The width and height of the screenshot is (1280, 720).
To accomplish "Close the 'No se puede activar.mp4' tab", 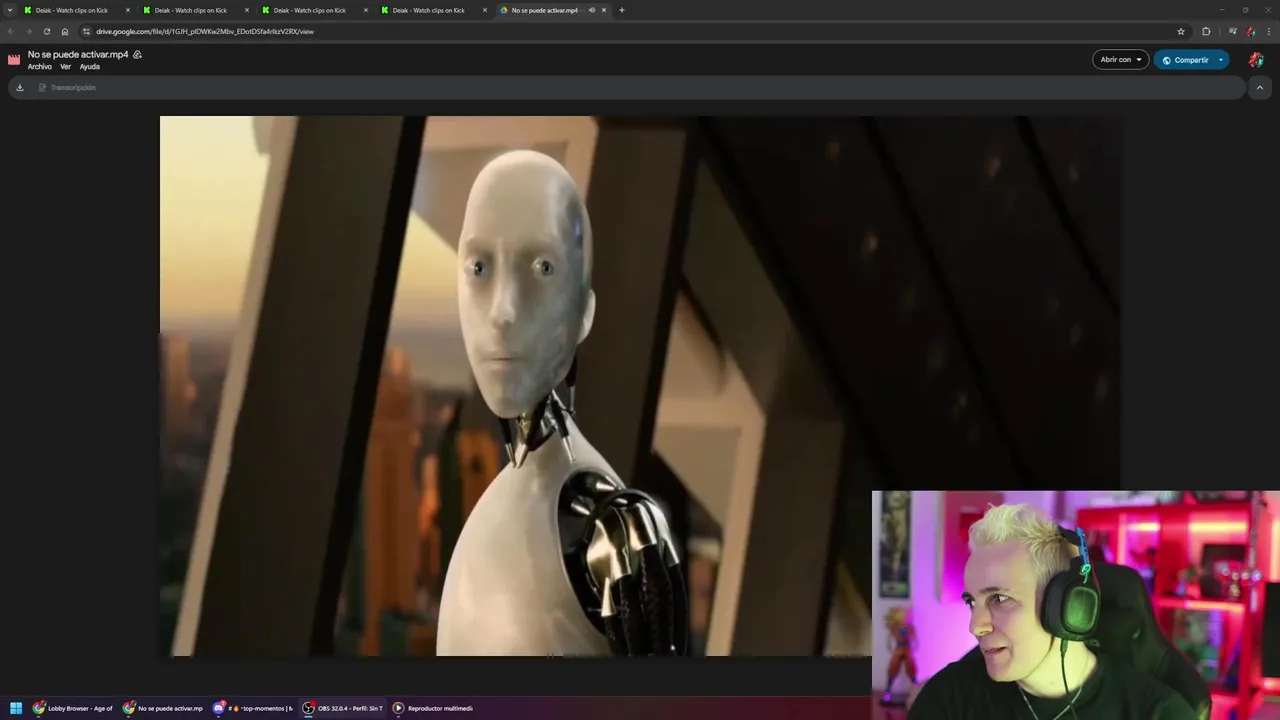I will pos(604,10).
